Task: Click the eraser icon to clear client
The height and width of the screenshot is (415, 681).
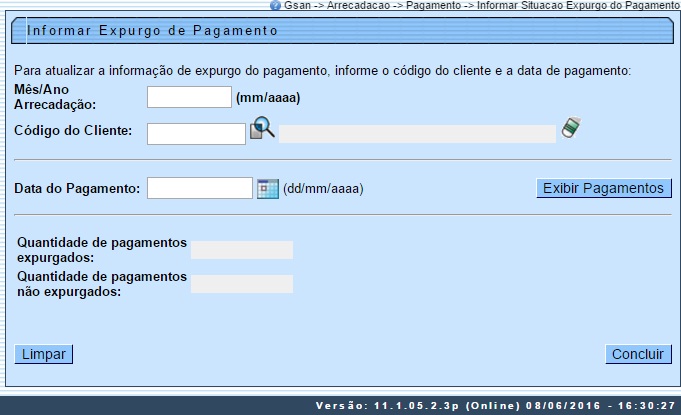Action: [x=571, y=128]
